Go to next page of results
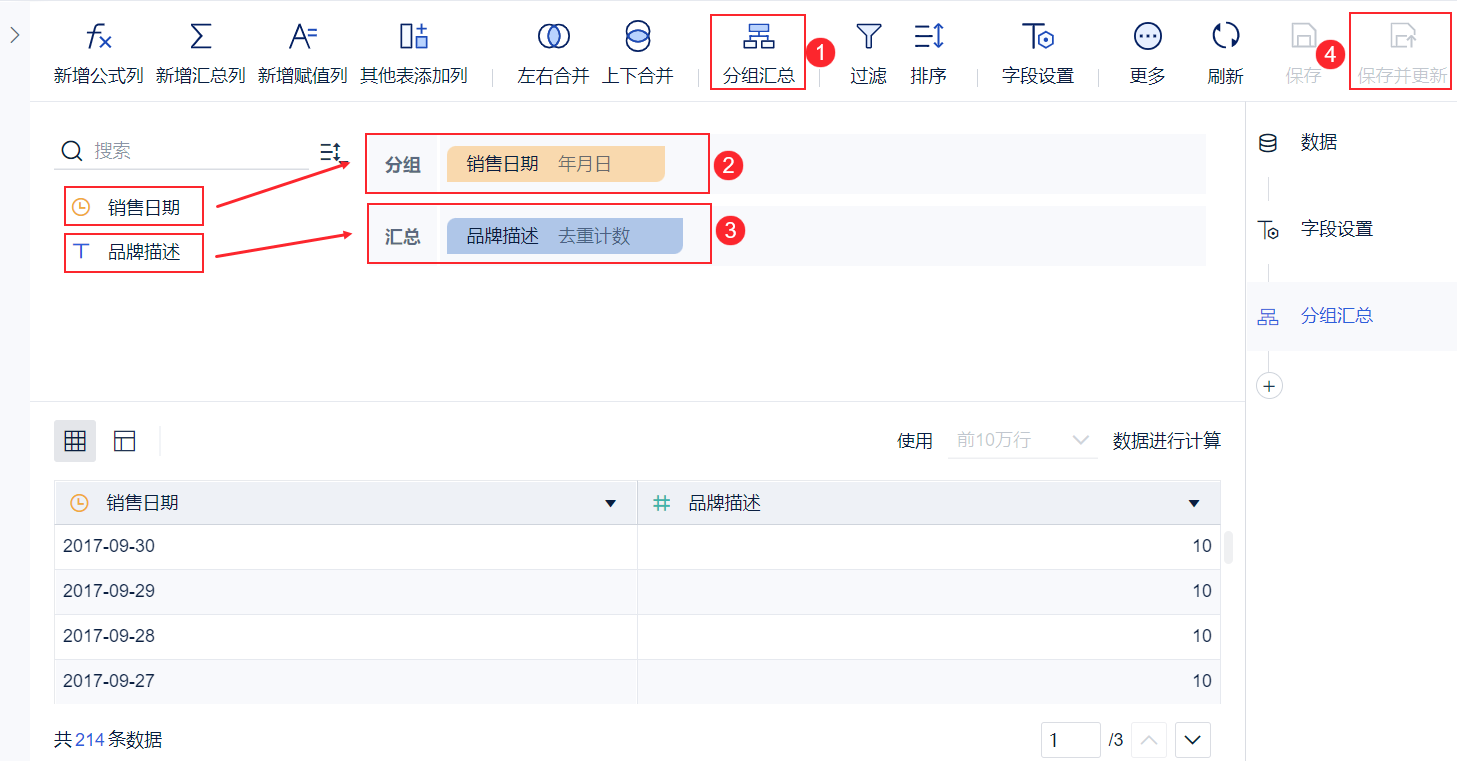This screenshot has width=1457, height=761. coord(1192,740)
